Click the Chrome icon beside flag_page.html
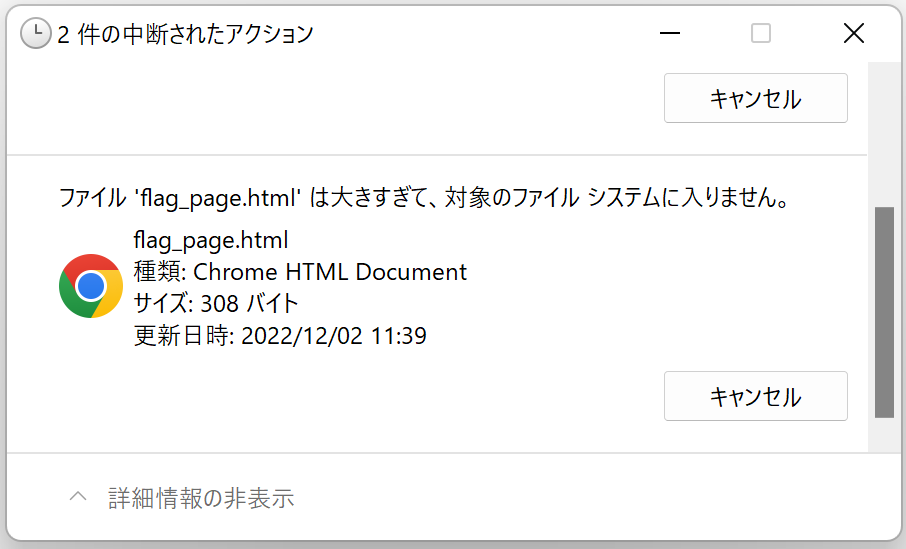The width and height of the screenshot is (906, 549). coord(91,286)
